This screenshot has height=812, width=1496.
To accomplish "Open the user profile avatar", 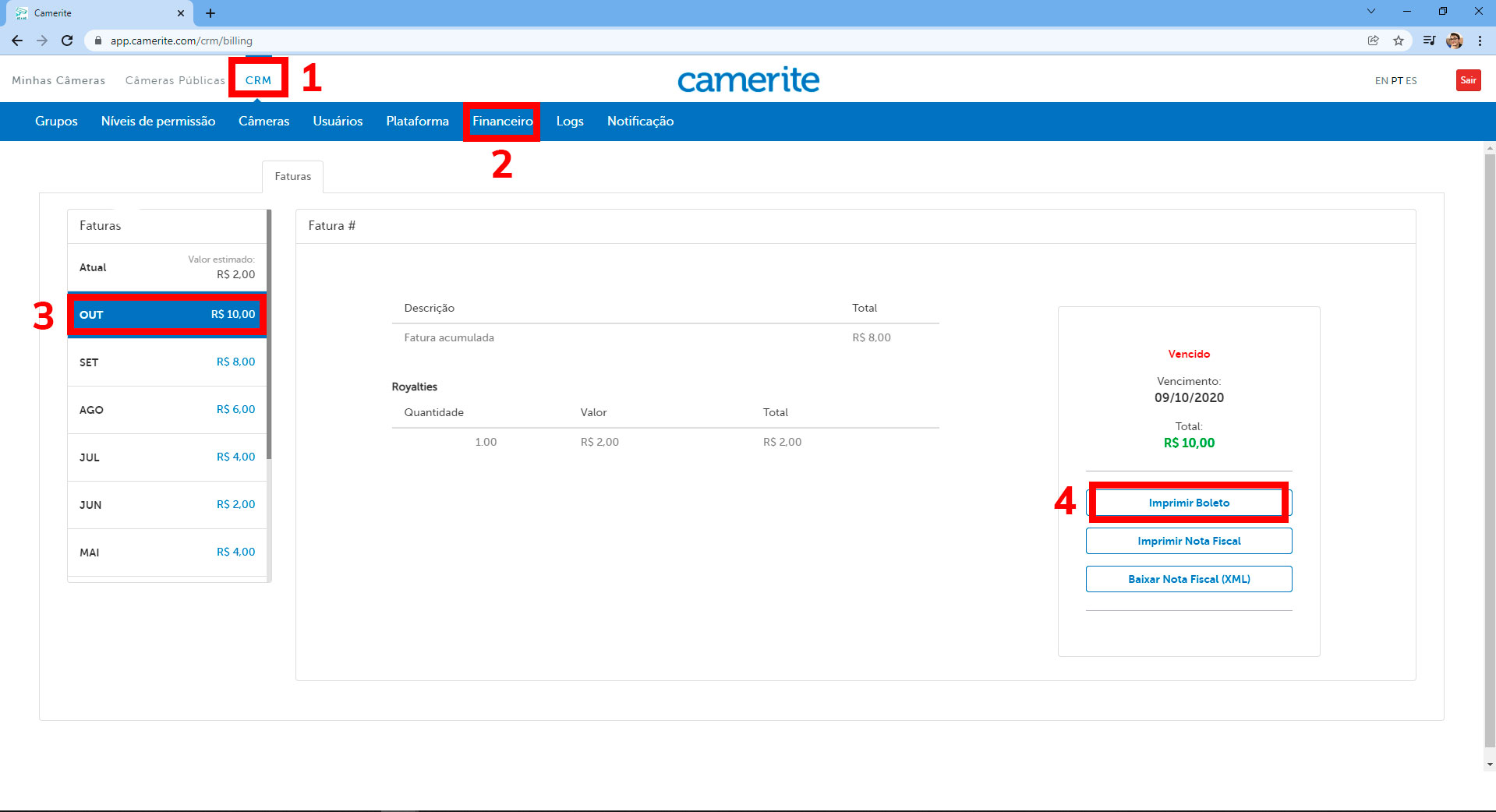I will pyautogui.click(x=1454, y=41).
